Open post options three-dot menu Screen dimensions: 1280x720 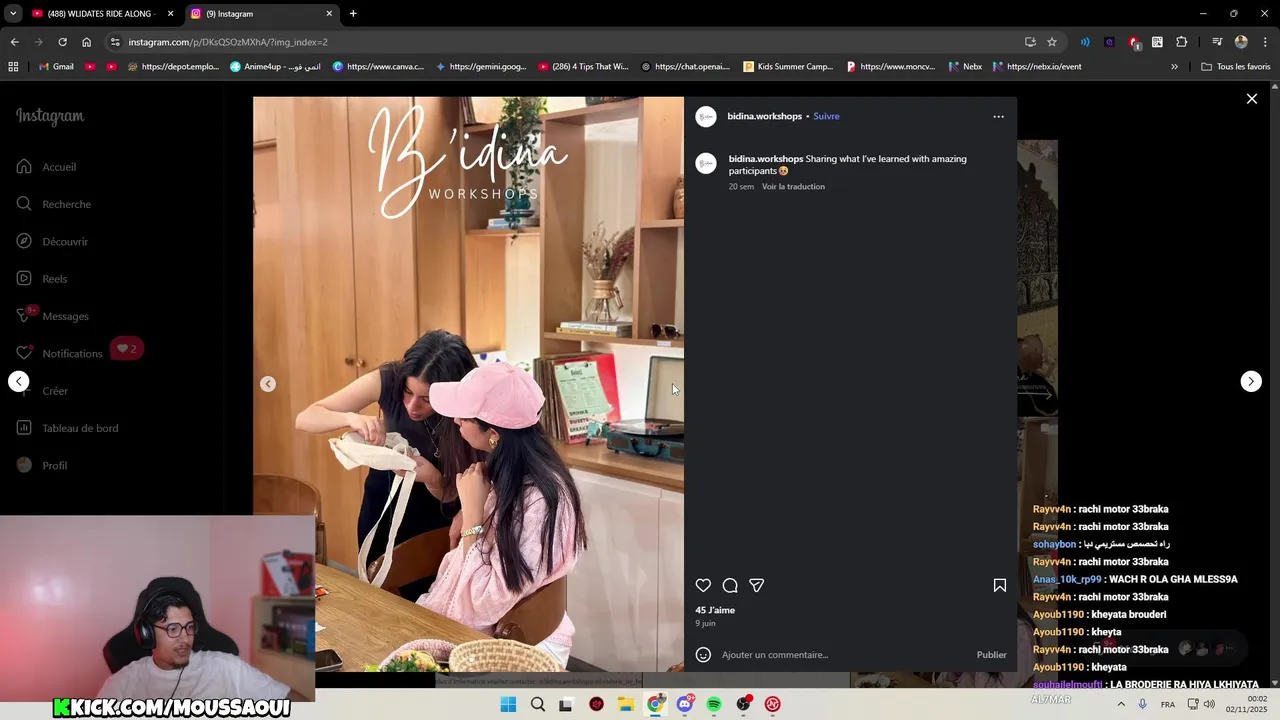click(x=998, y=117)
